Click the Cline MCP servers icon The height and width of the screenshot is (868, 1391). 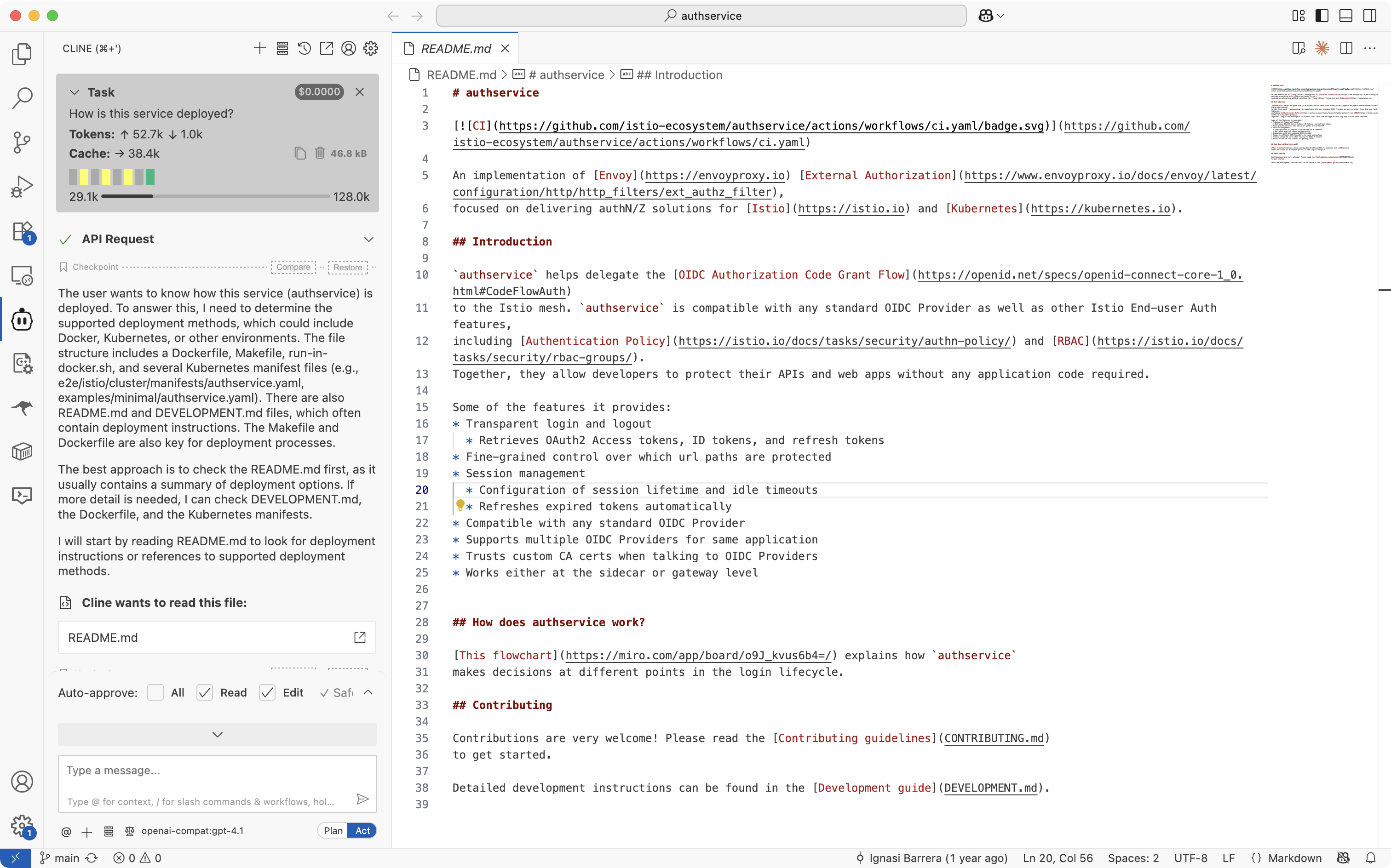[x=282, y=48]
